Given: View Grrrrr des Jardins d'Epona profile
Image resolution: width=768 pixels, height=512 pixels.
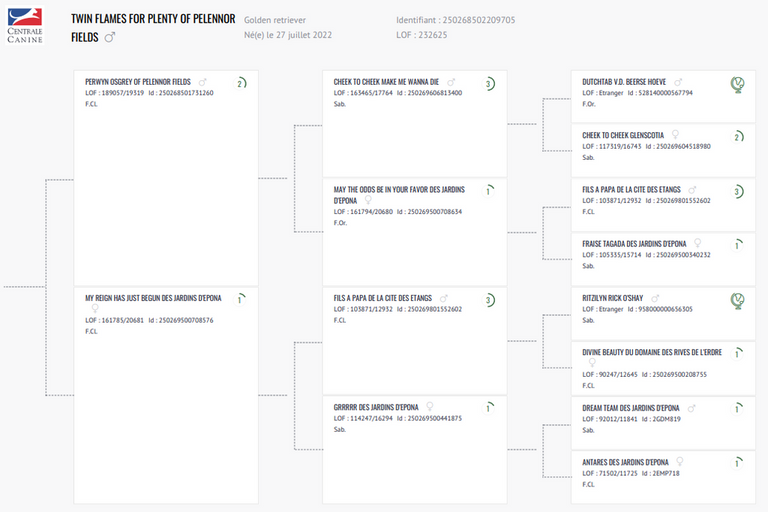Looking at the screenshot, I should coord(376,408).
